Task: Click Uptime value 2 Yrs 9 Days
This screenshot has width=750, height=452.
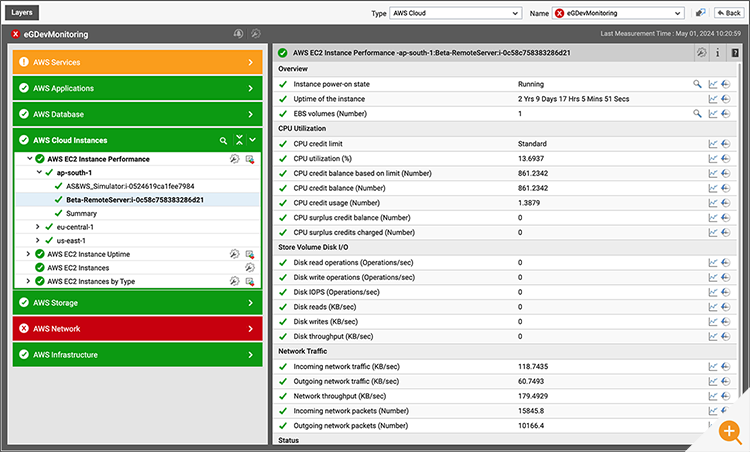Action: 574,99
